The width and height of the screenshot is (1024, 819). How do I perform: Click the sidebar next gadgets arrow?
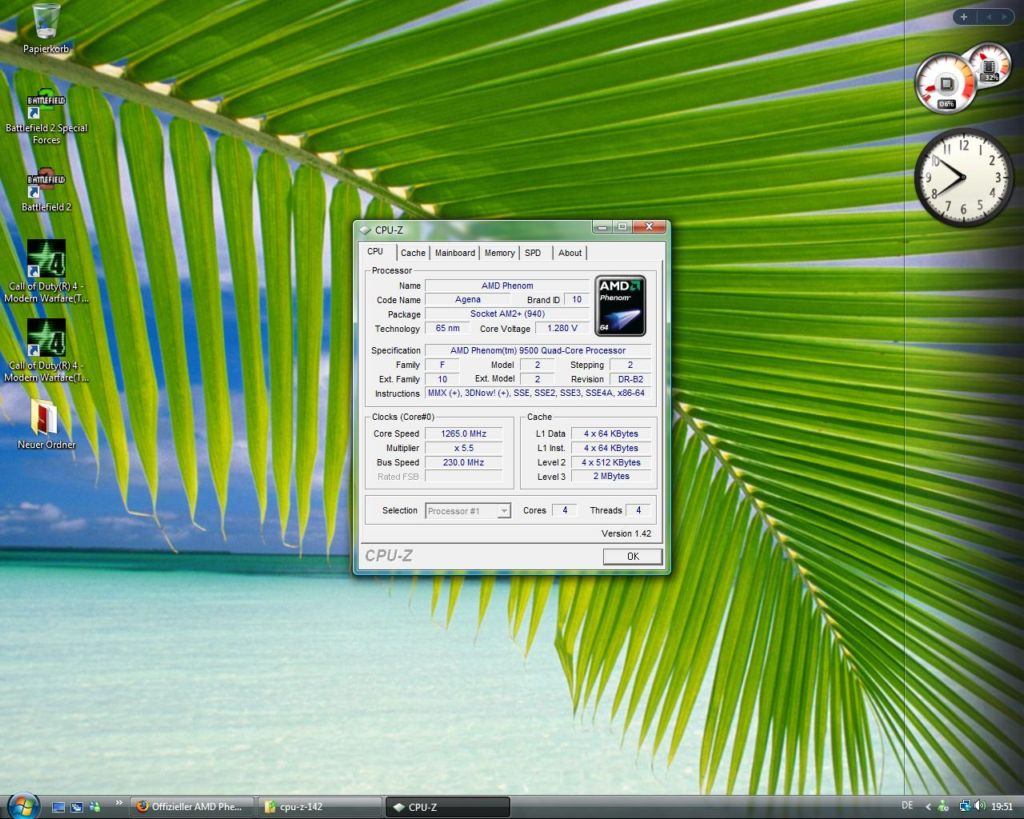pyautogui.click(x=1004, y=17)
